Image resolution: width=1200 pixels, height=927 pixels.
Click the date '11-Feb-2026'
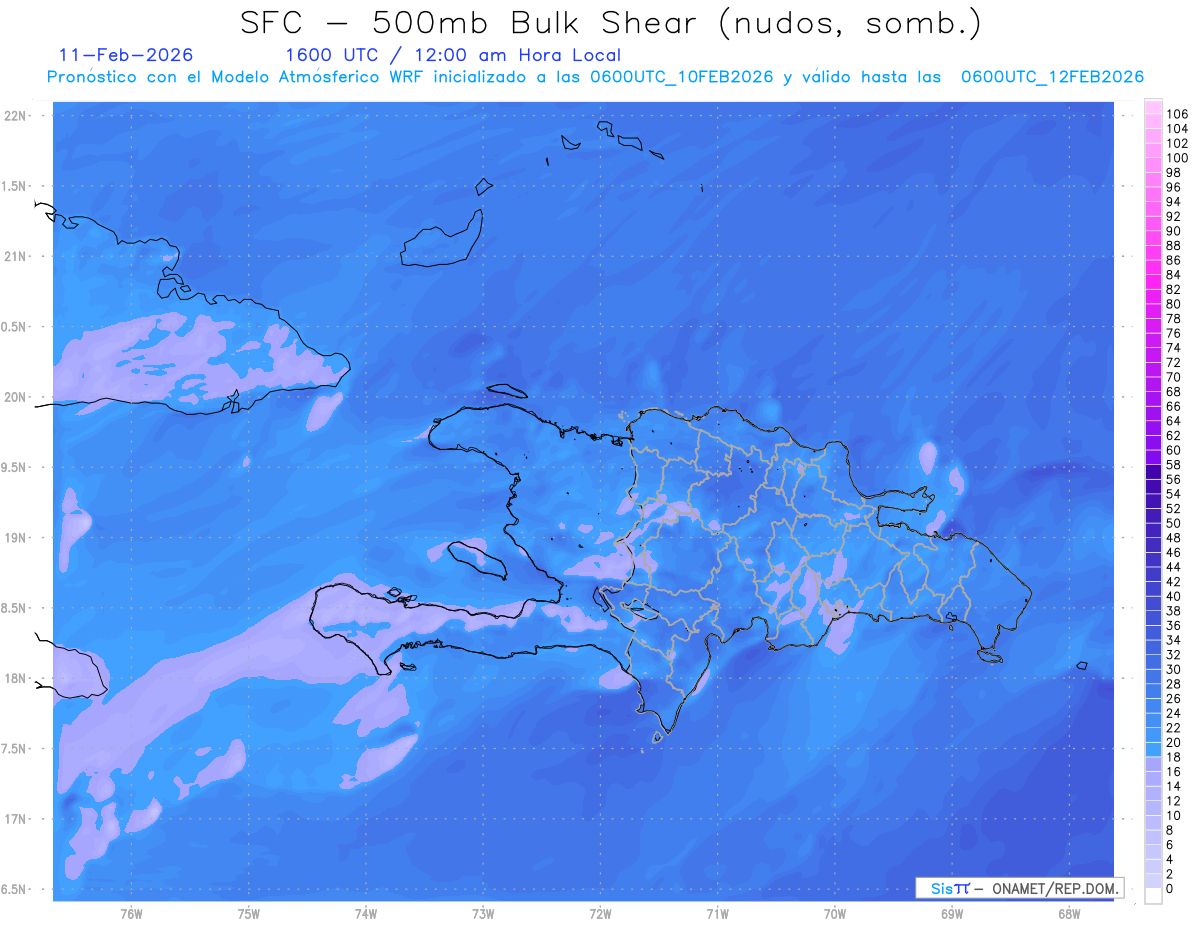tap(127, 55)
